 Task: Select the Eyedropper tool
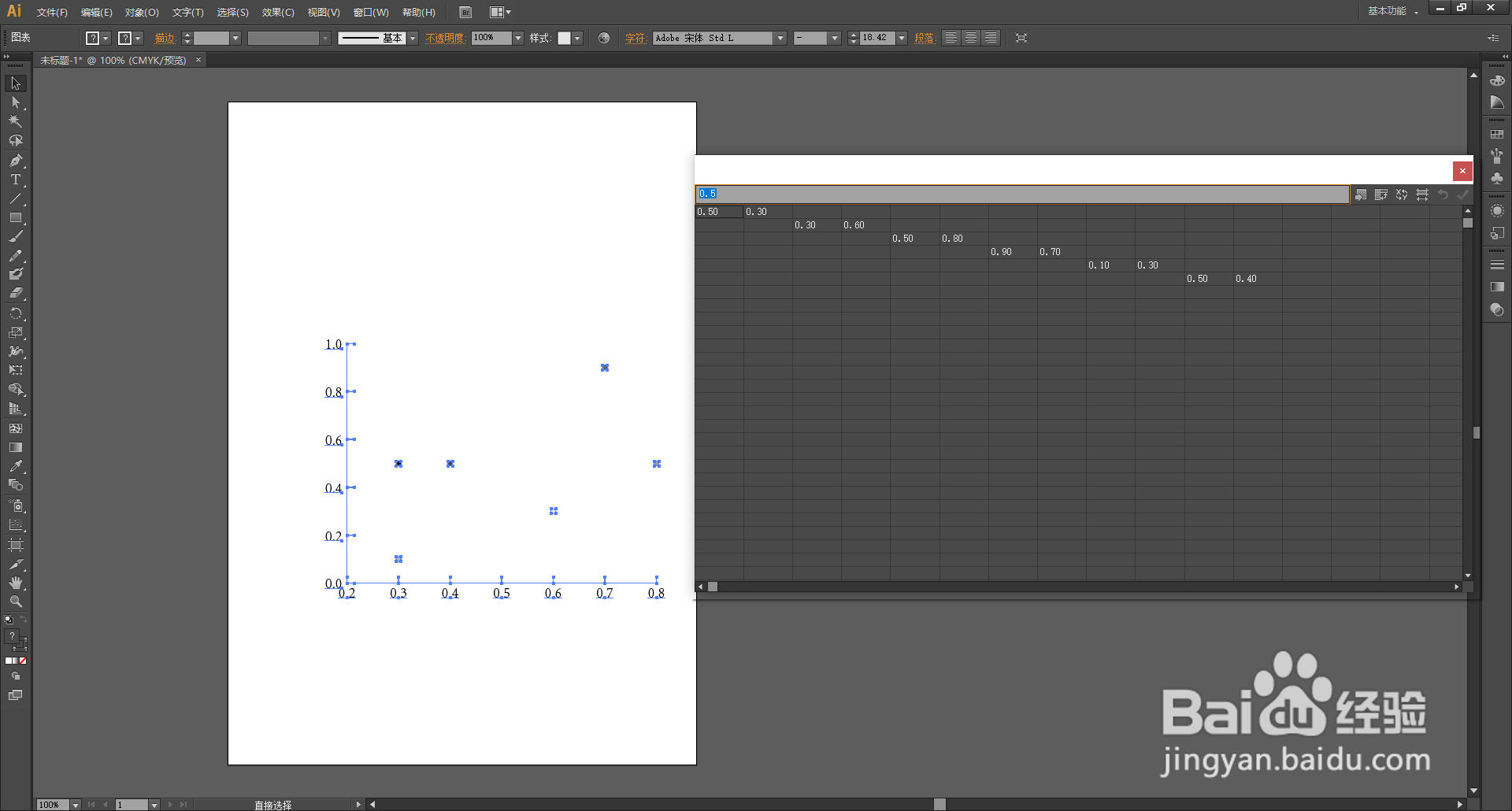click(x=16, y=466)
